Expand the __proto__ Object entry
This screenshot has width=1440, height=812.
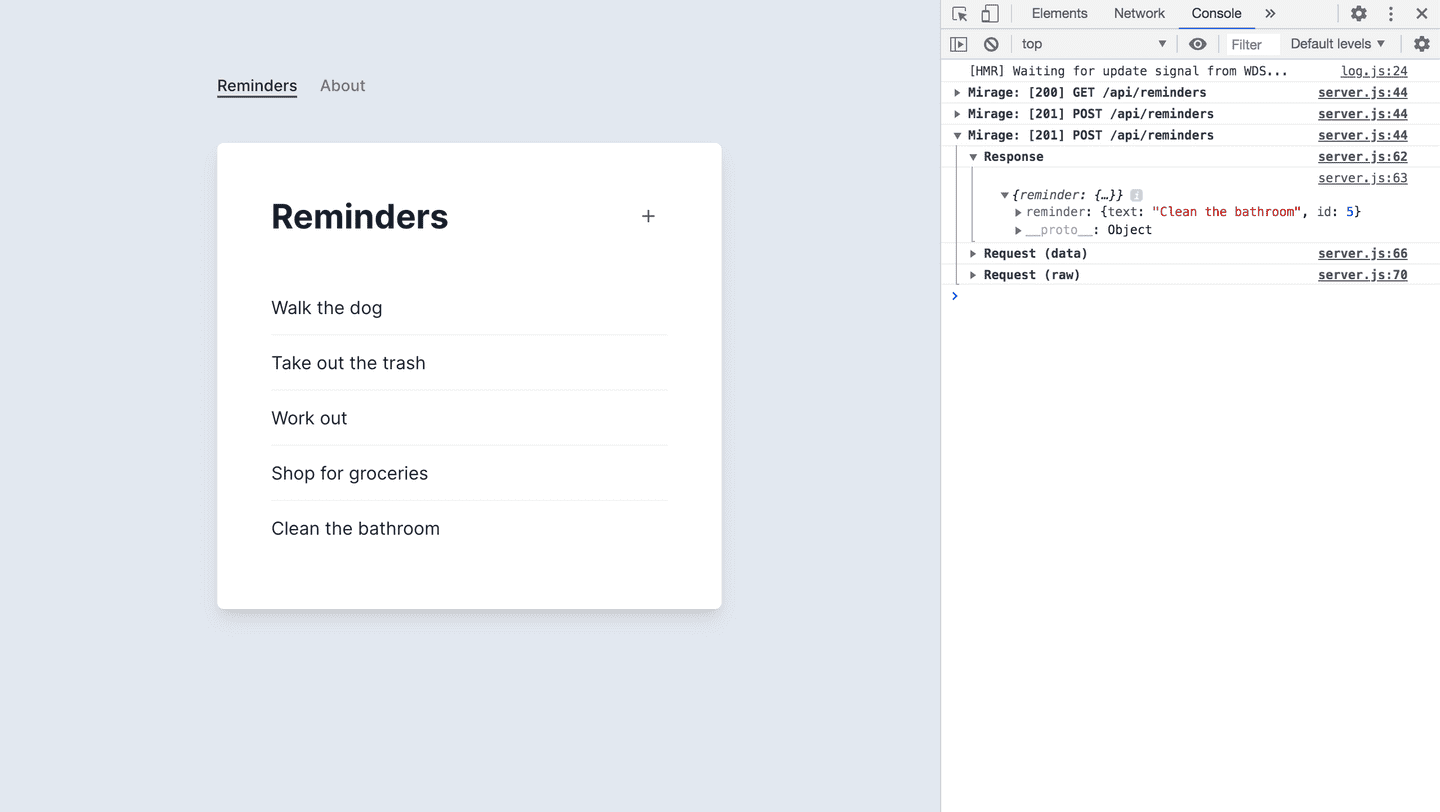1018,229
